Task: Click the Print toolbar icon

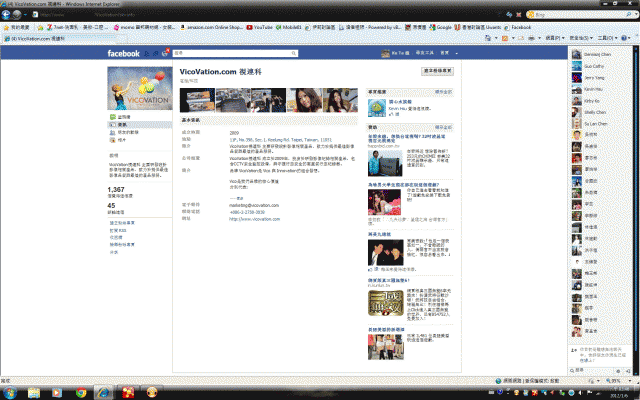Action: (531, 38)
